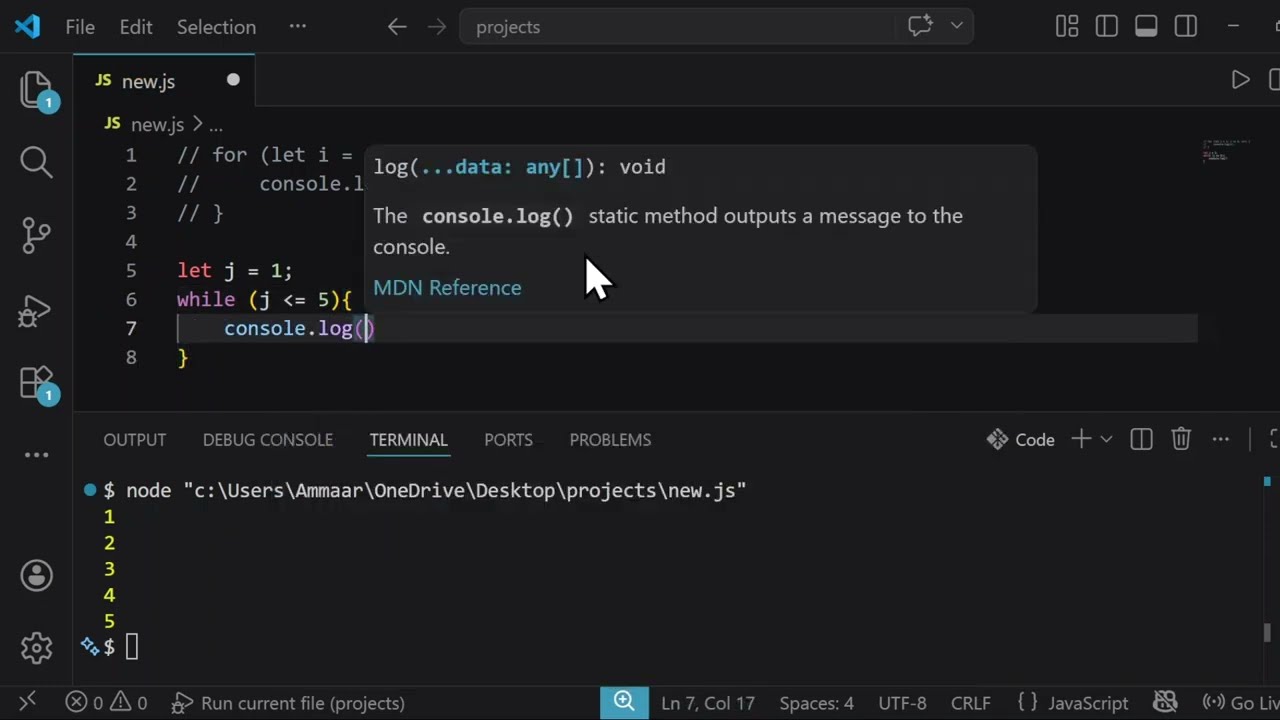This screenshot has width=1280, height=720.
Task: Open the File menu
Action: point(80,27)
